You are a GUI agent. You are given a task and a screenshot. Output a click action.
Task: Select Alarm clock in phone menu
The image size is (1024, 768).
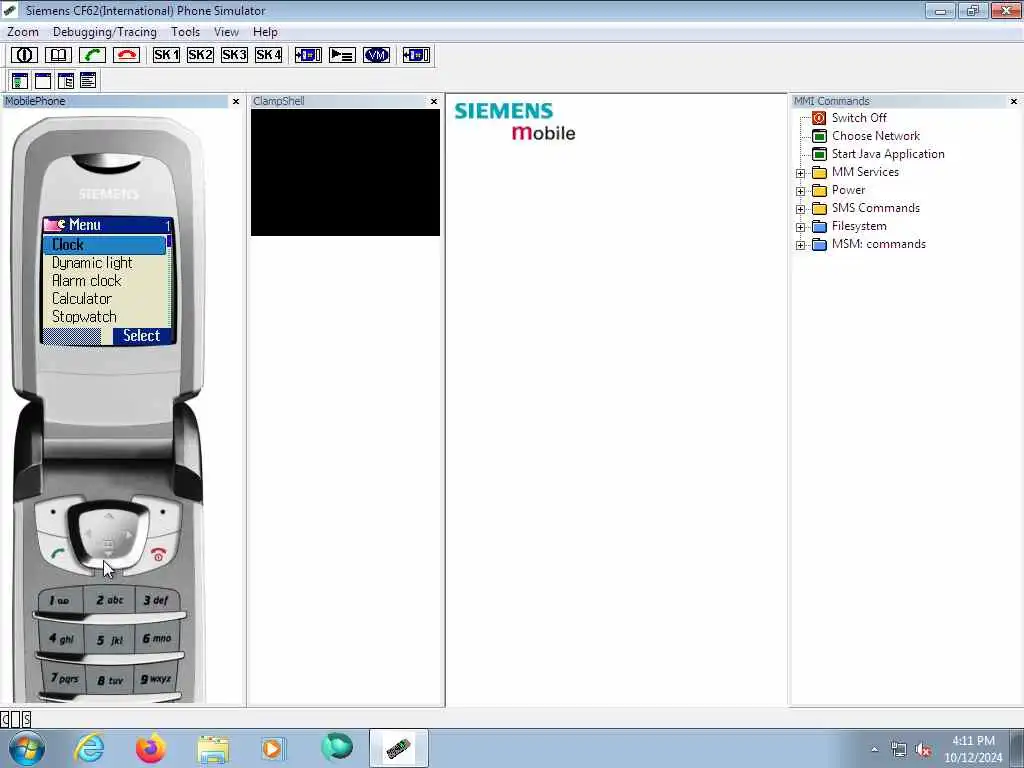click(x=104, y=281)
